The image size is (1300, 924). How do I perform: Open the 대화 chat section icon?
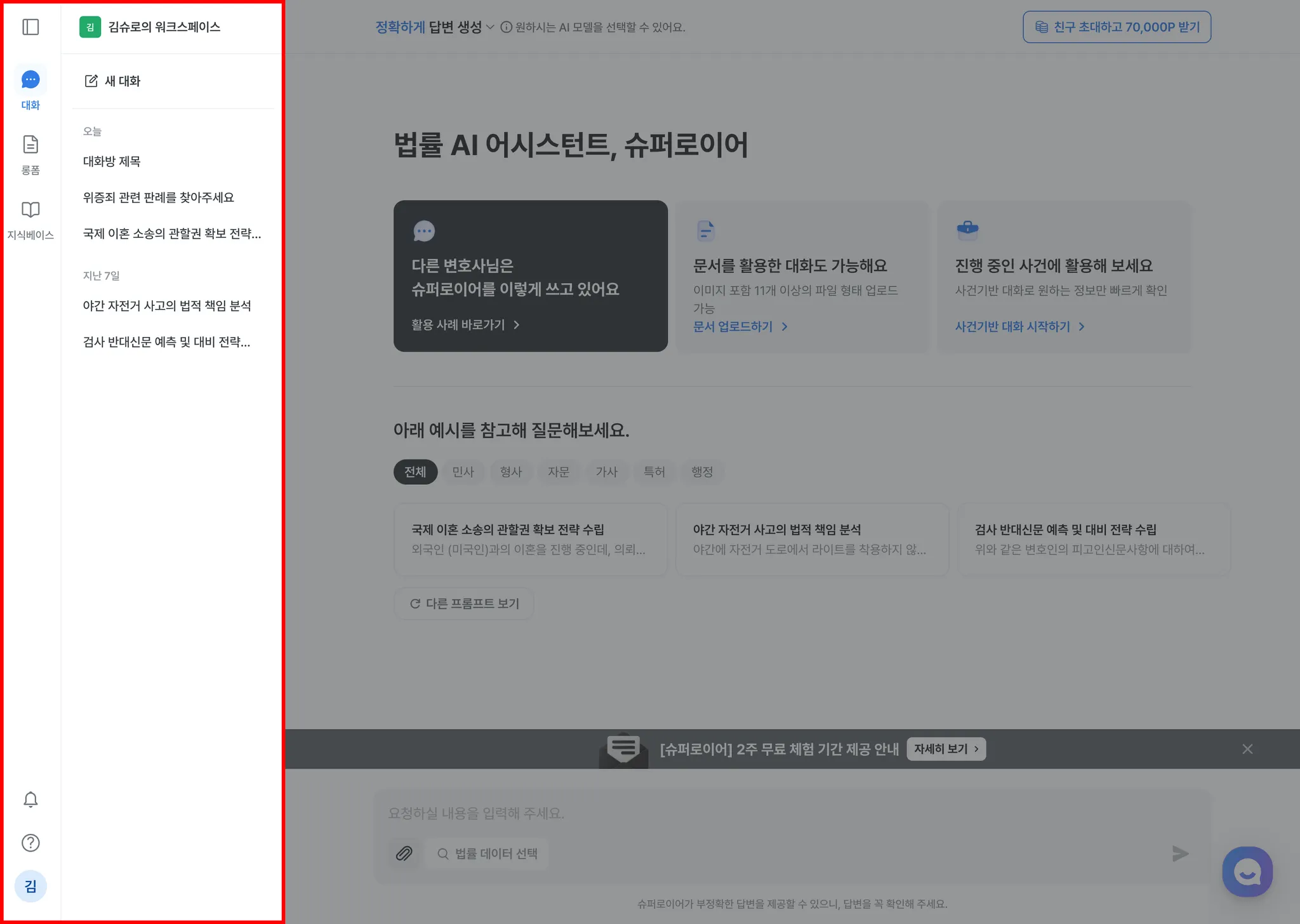pyautogui.click(x=30, y=80)
